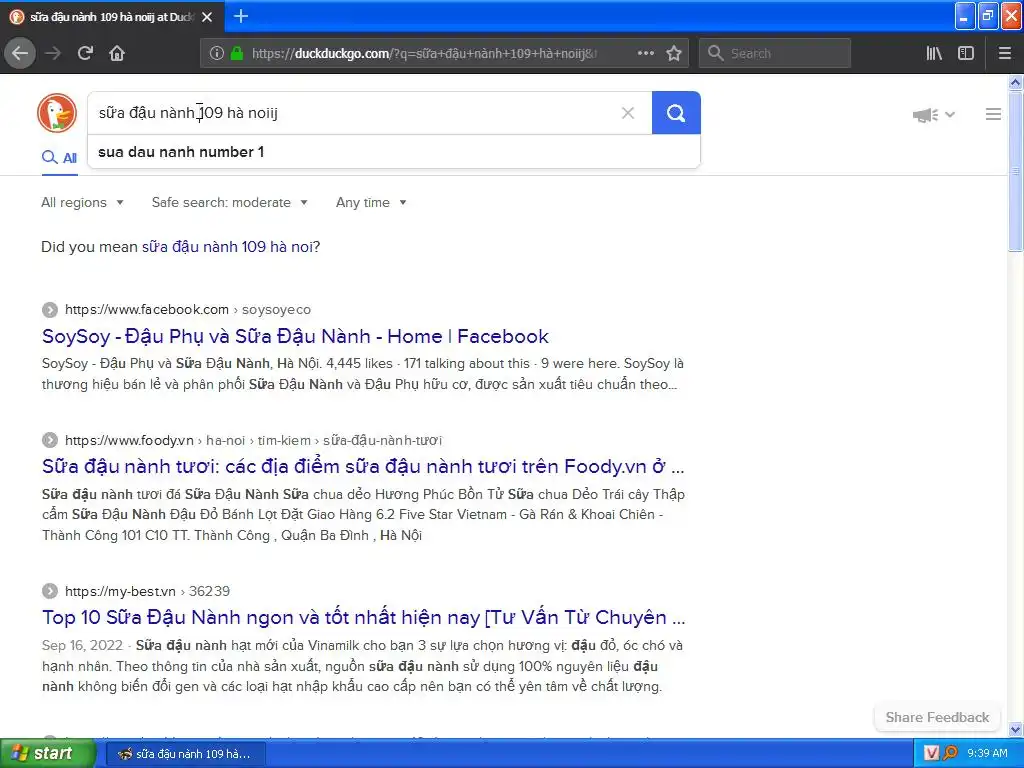This screenshot has width=1024, height=768.
Task: Click the Share Feedback button
Action: 937,718
